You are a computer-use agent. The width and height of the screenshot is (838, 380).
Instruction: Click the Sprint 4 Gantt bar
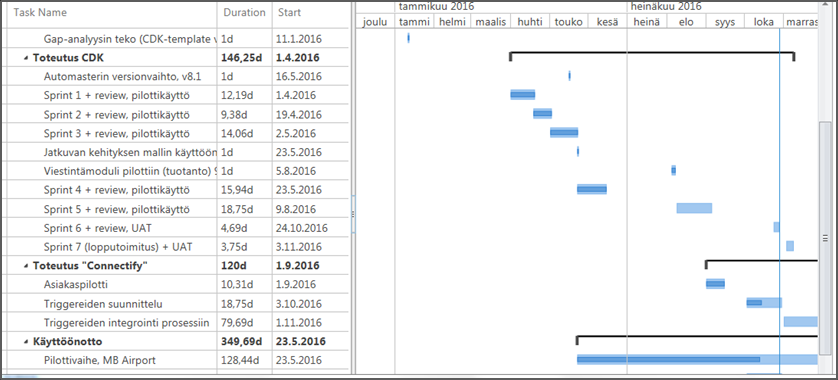pyautogui.click(x=592, y=189)
